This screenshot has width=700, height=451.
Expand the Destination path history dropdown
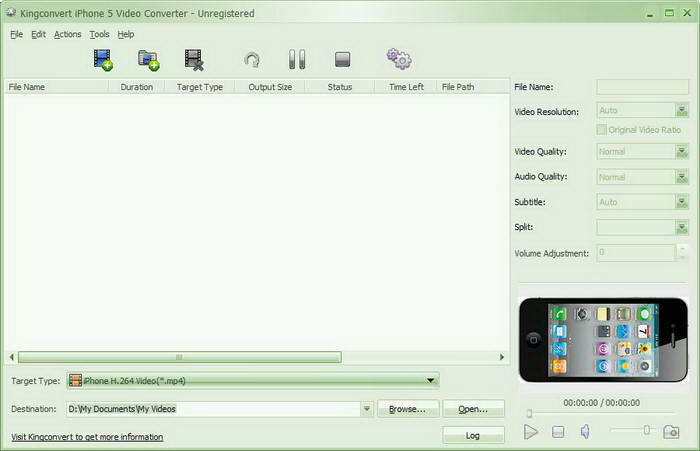pyautogui.click(x=367, y=409)
